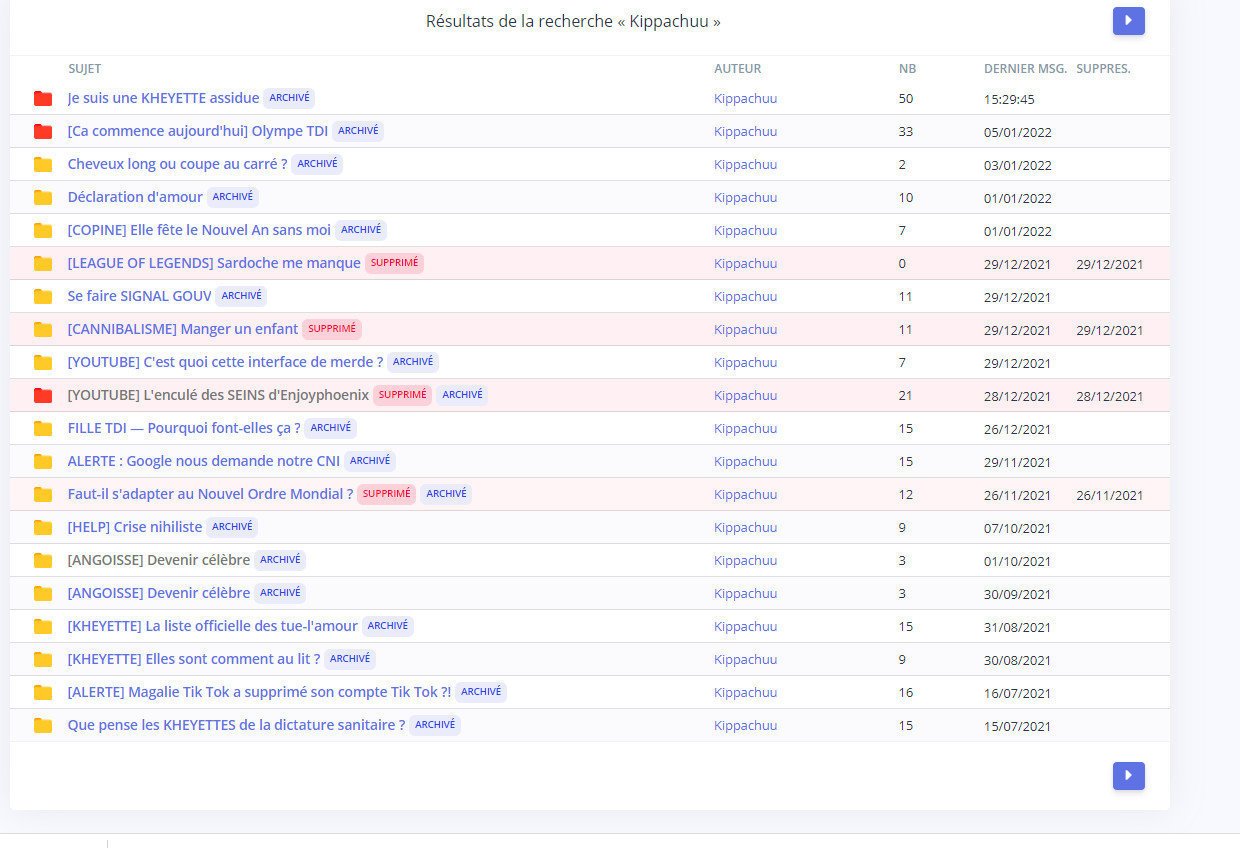1240x848 pixels.
Task: Click author Kippachuu on the first topic row
Action: (745, 98)
